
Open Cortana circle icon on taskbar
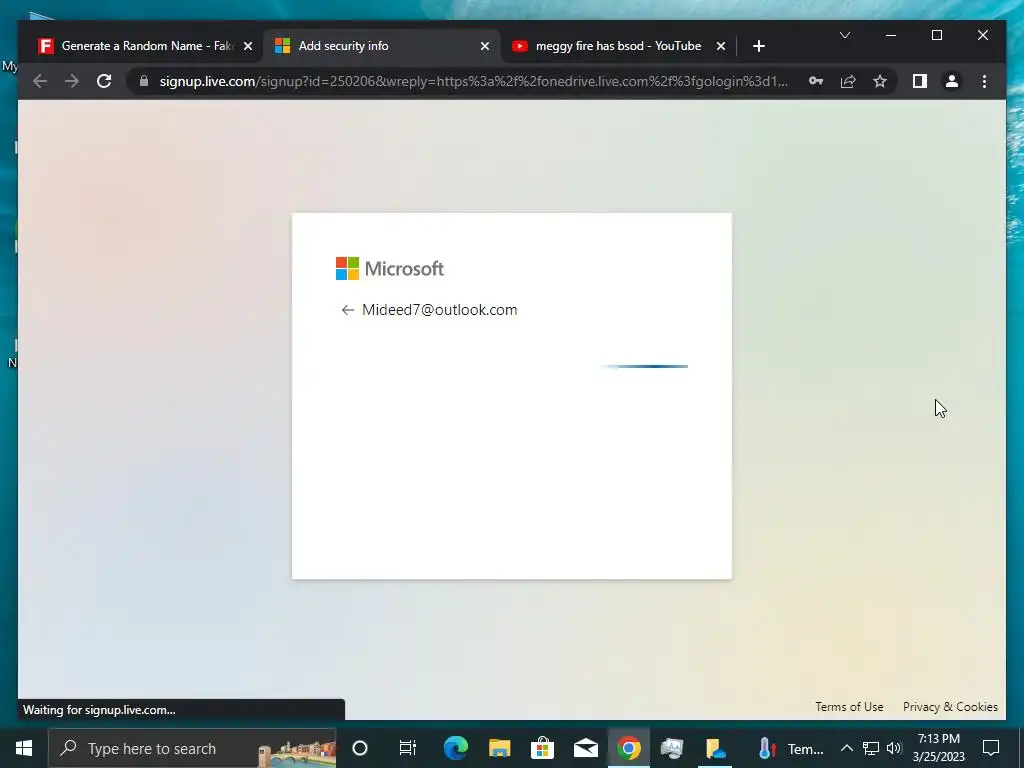(x=360, y=748)
